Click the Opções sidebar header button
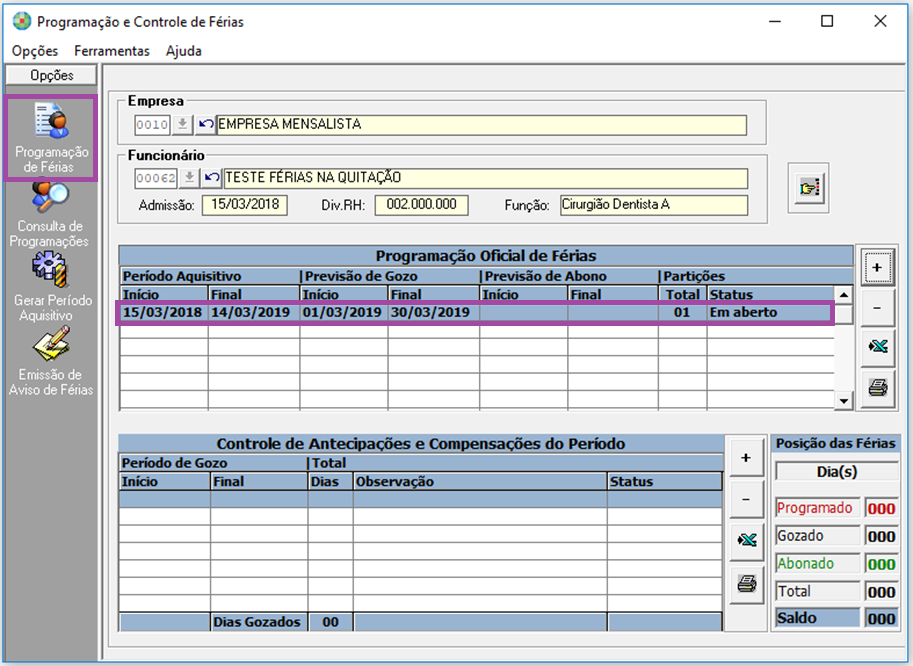913x666 pixels. pos(51,75)
